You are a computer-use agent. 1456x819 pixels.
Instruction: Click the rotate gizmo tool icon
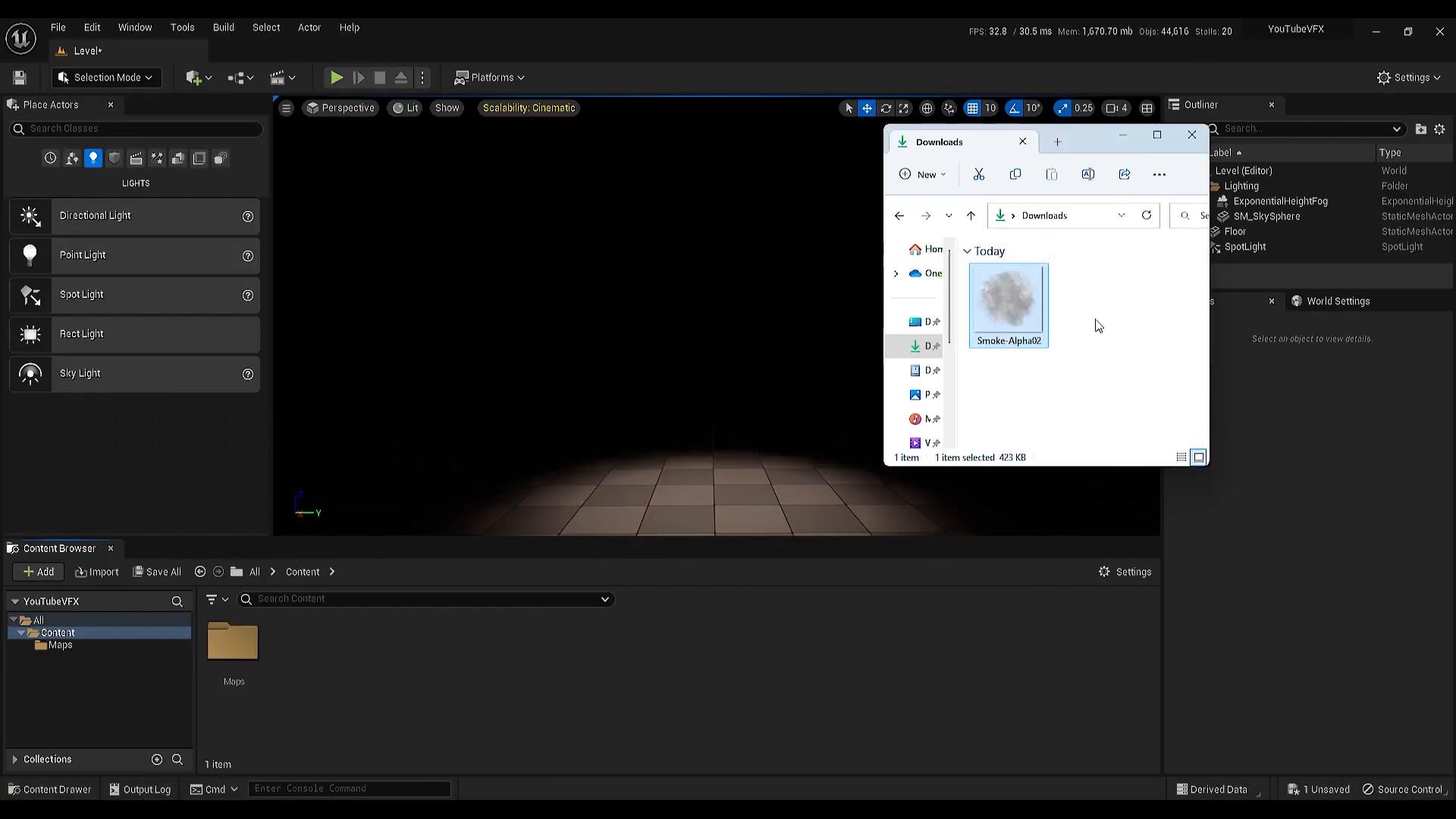click(885, 108)
